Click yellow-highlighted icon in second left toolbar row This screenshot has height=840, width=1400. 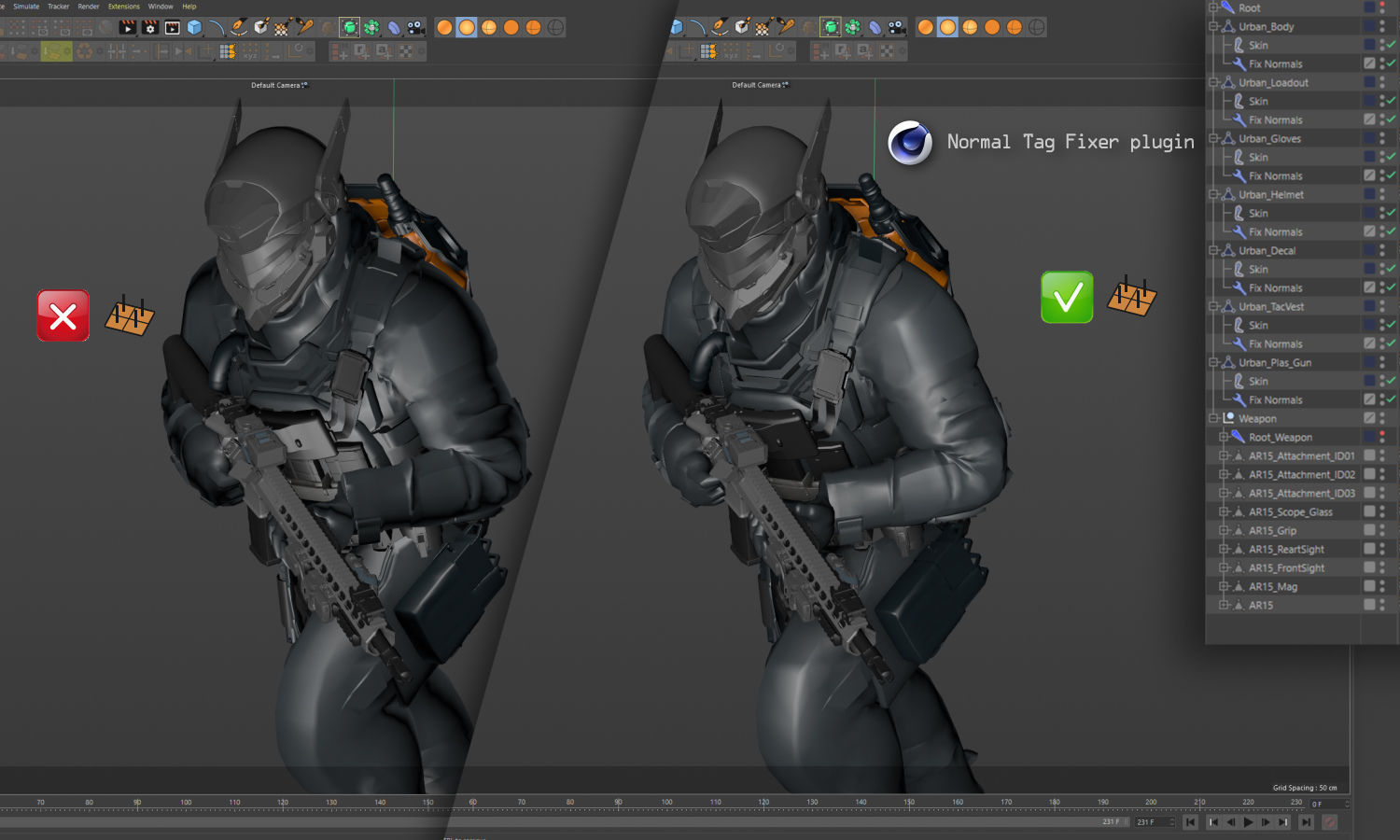(56, 51)
